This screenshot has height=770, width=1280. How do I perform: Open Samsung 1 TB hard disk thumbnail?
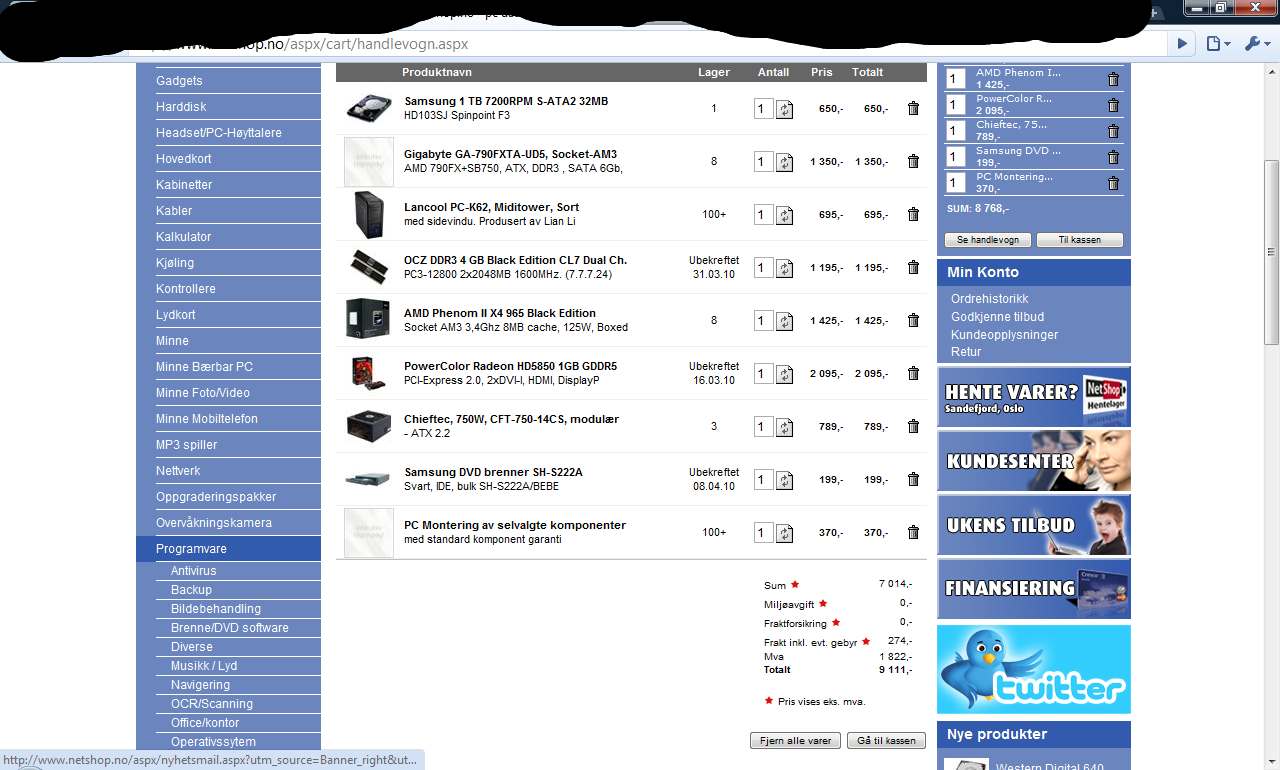369,108
